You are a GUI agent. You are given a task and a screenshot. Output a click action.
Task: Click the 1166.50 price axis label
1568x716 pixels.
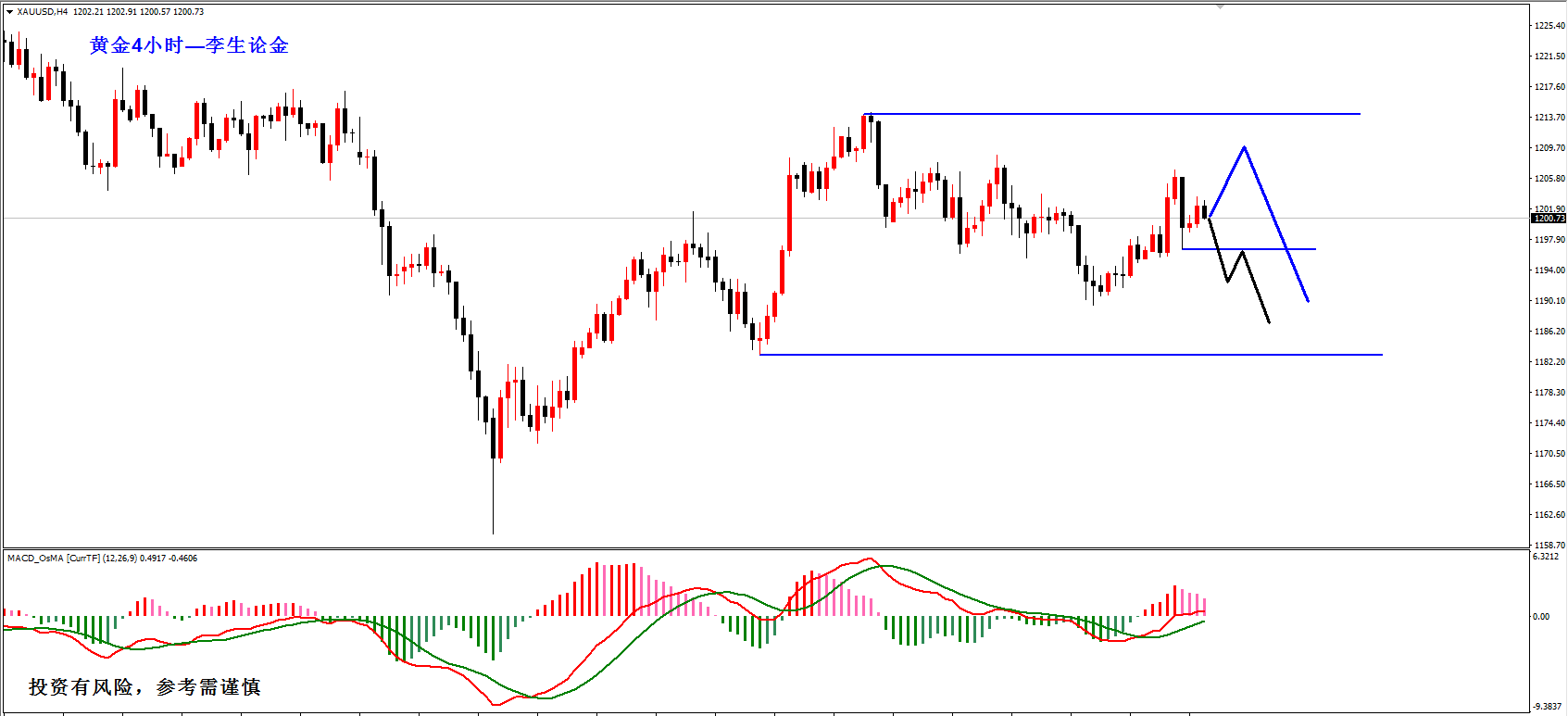click(x=1549, y=484)
